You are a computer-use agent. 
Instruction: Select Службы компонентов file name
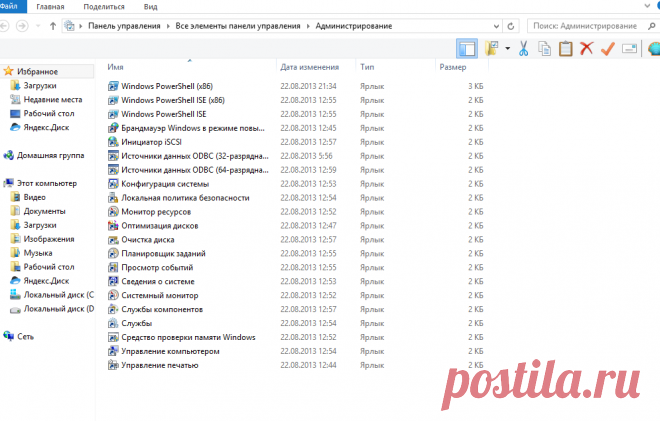click(162, 309)
